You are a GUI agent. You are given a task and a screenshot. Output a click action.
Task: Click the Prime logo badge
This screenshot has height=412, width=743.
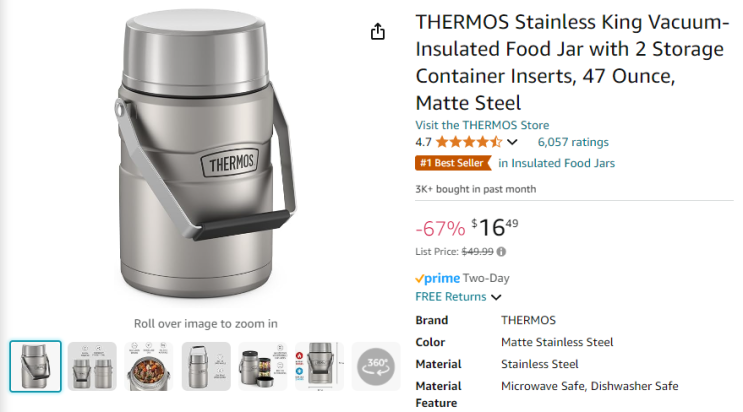point(437,278)
